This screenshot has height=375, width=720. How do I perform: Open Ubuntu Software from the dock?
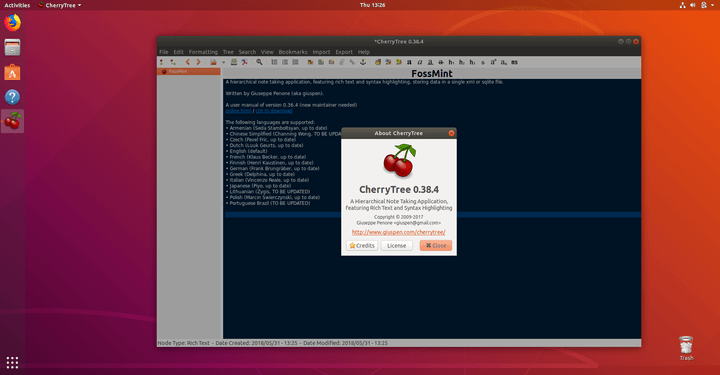[12, 72]
